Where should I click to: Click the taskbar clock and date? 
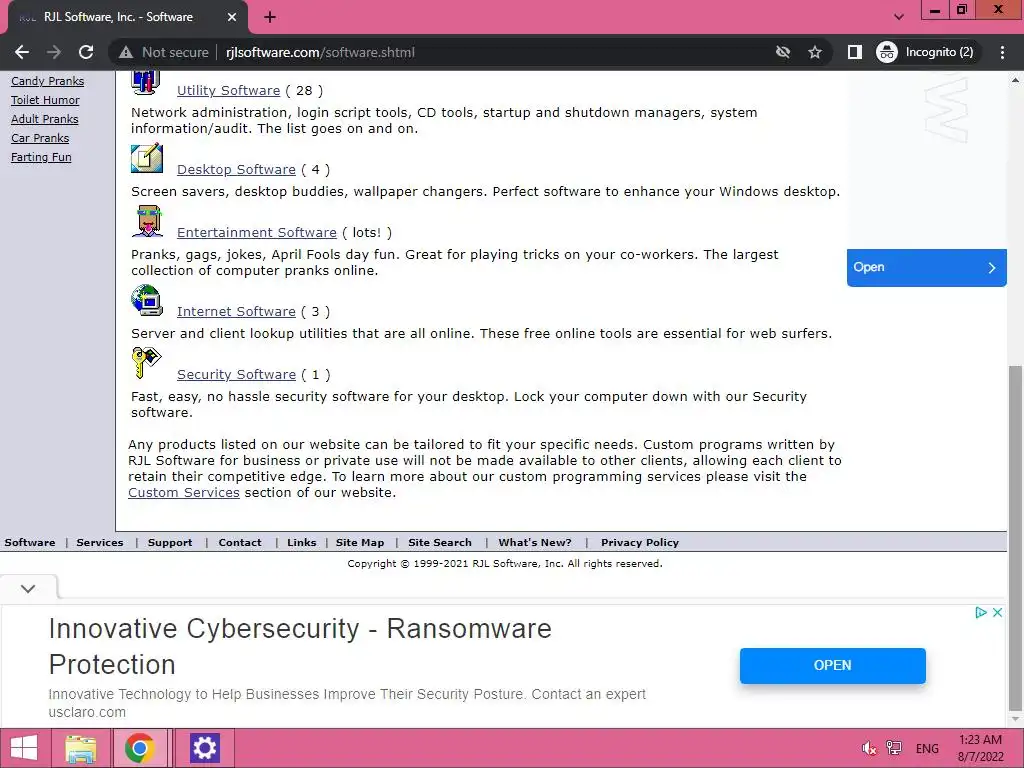(980, 748)
